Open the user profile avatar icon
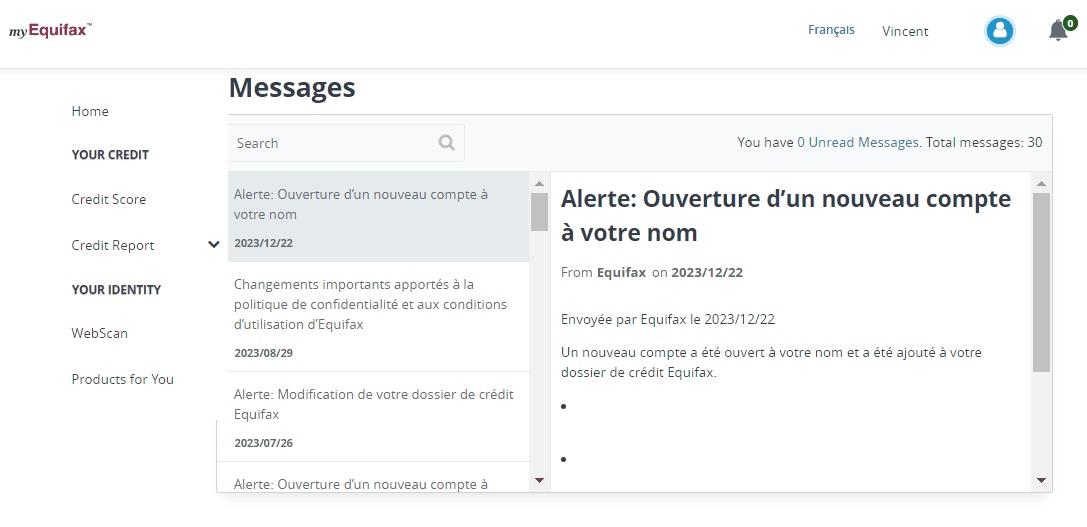The image size is (1087, 527). (x=999, y=31)
